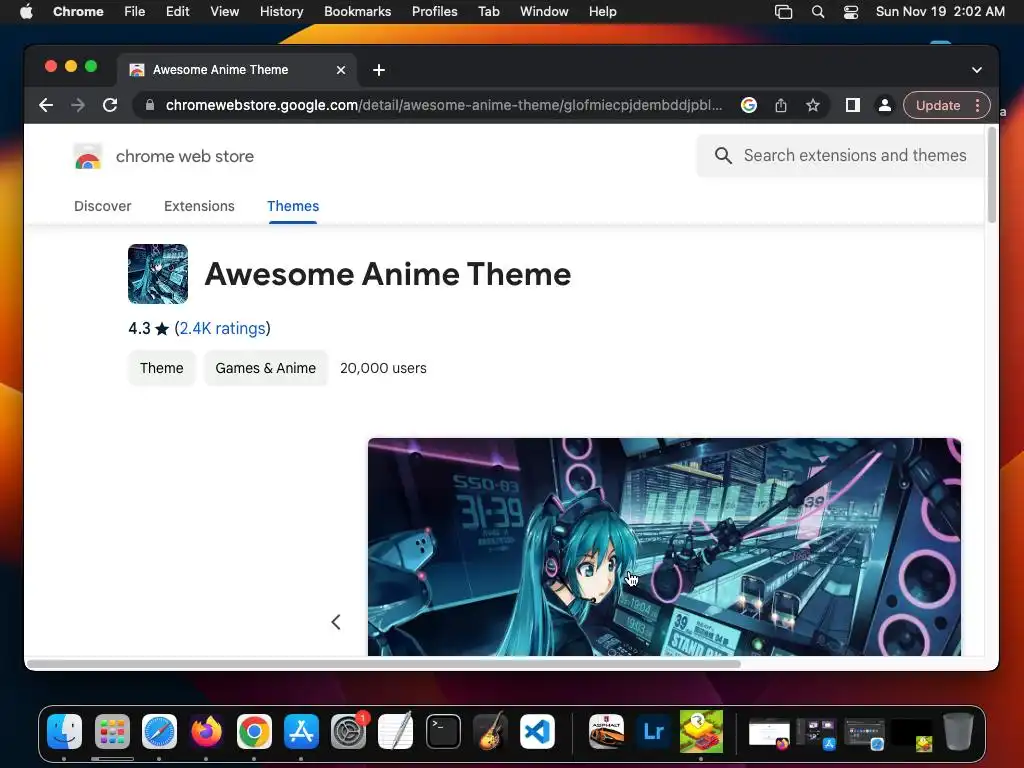Click the anime theme preview image

tap(664, 547)
